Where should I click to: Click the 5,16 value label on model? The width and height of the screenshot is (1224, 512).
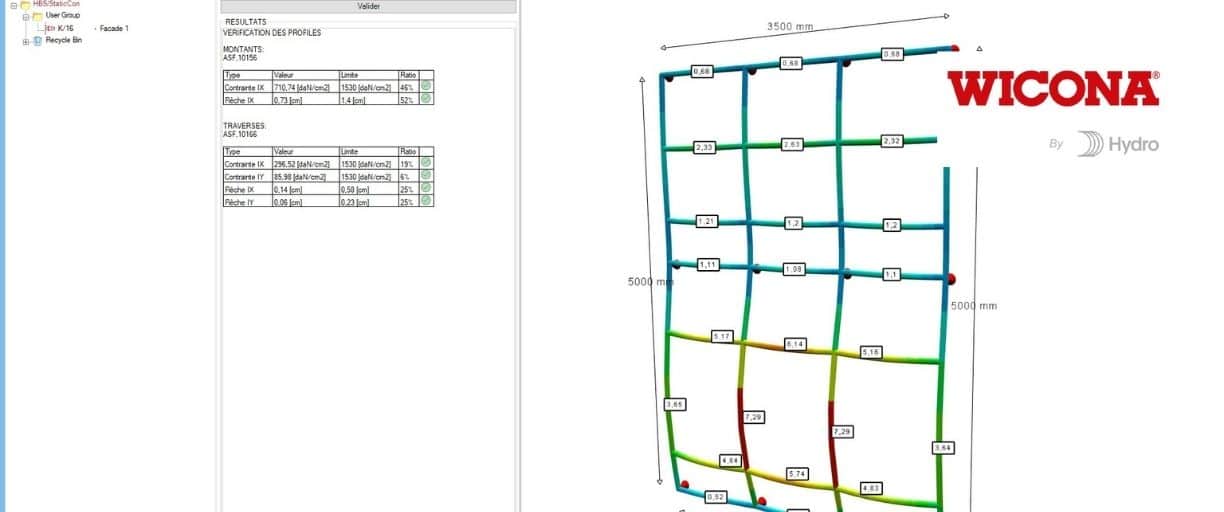coord(871,352)
